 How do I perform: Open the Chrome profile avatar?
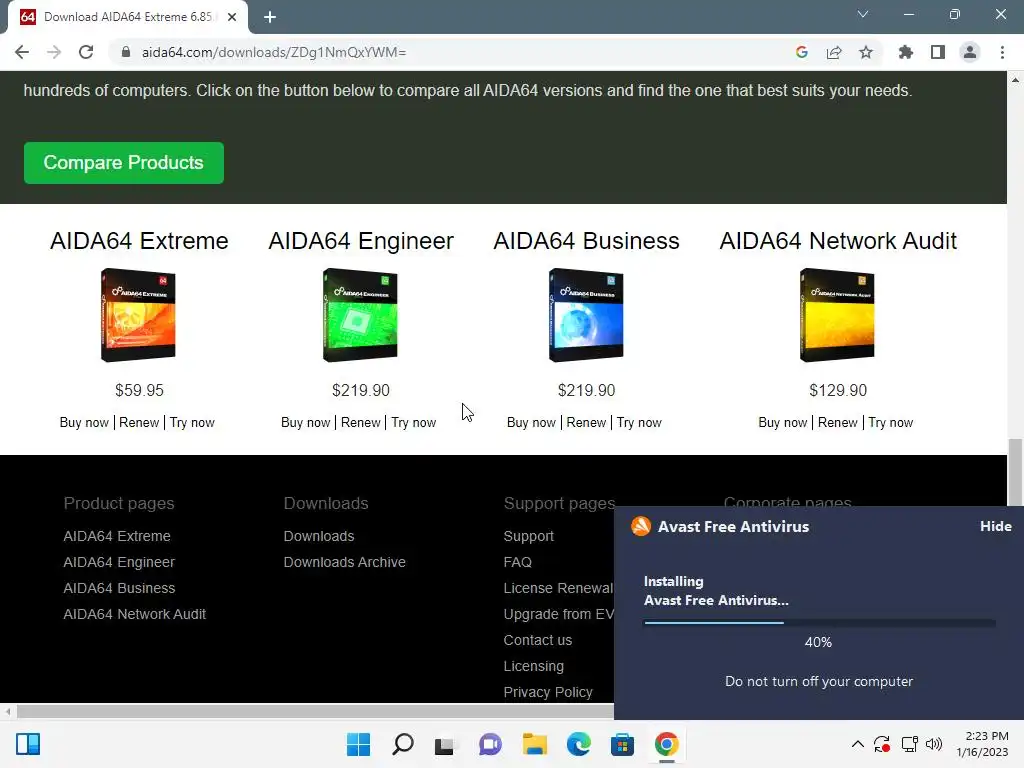tap(970, 52)
